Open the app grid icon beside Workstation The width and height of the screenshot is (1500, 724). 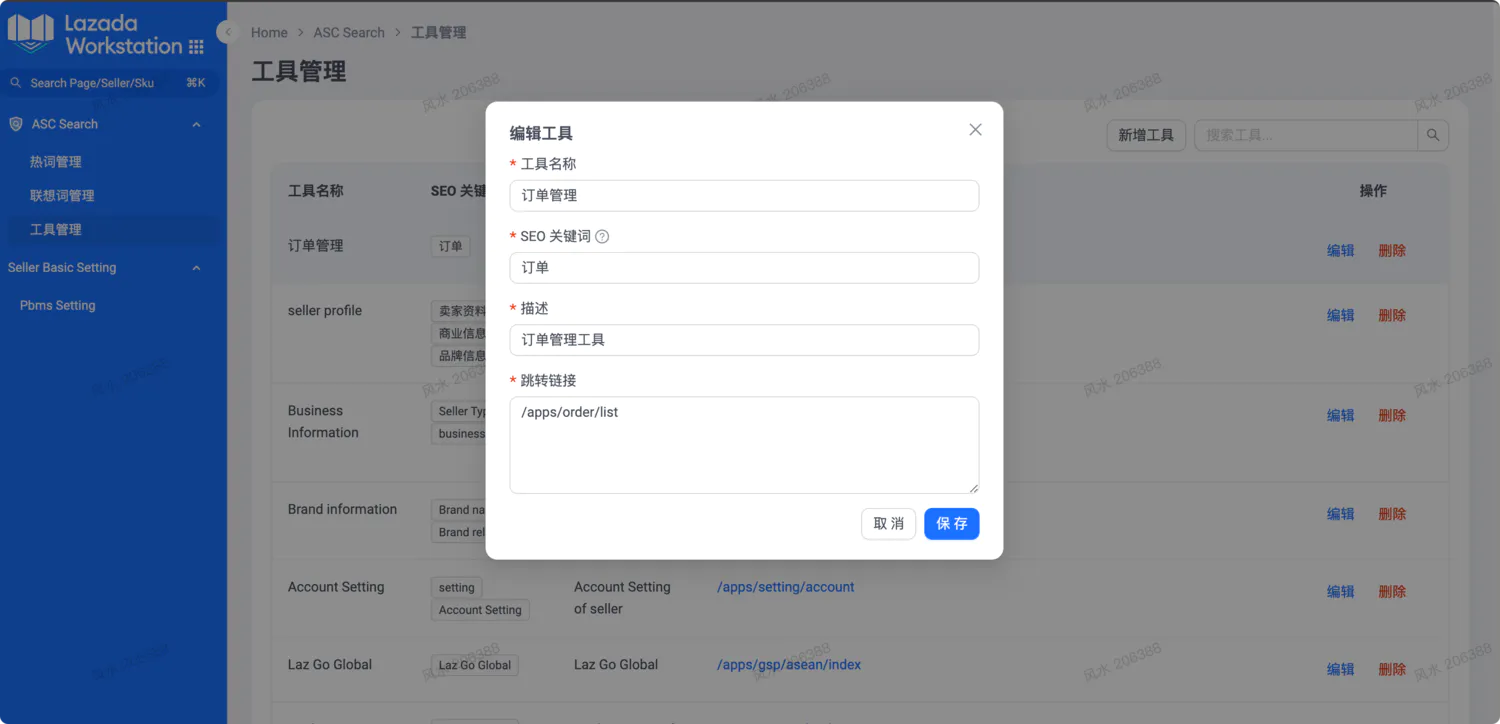pos(196,47)
